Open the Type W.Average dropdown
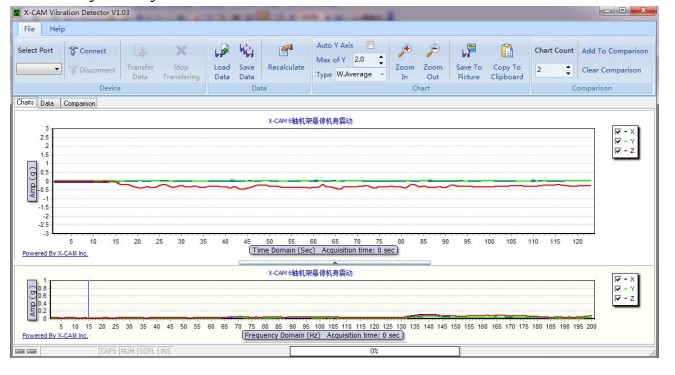The image size is (675, 375). pos(382,74)
